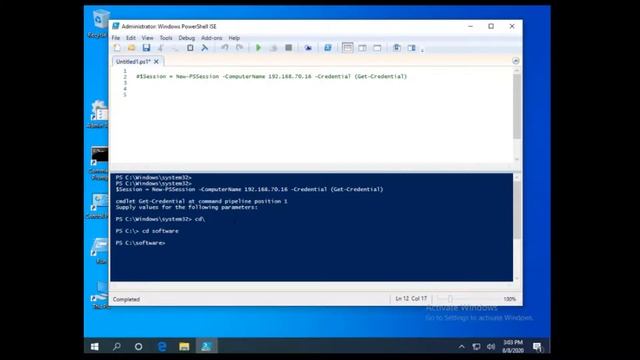Redo the edit with the Redo arrow
Viewport: 640px width, 360px height.
pyautogui.click(x=239, y=48)
